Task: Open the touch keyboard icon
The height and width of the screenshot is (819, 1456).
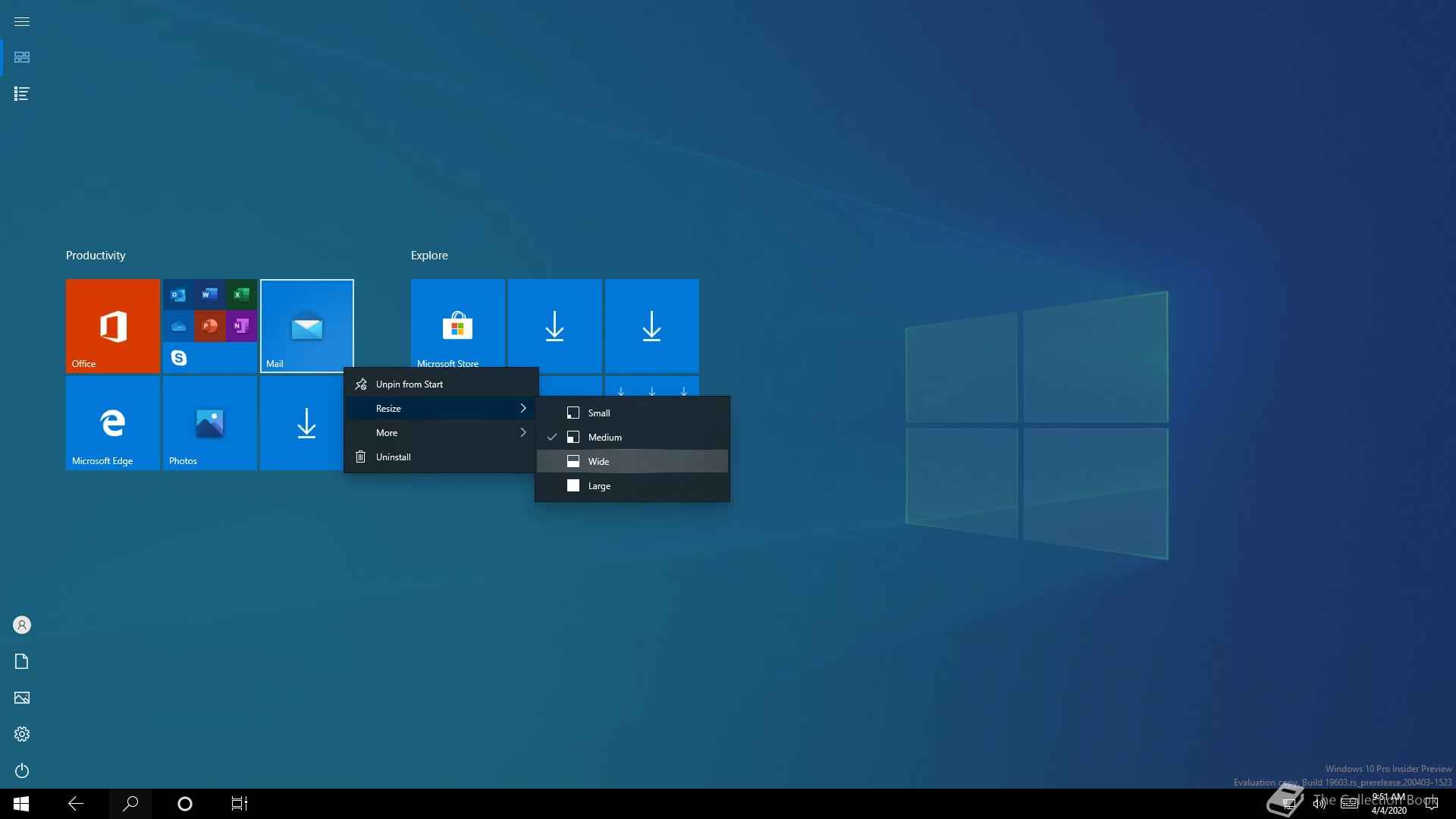Action: tap(1350, 804)
